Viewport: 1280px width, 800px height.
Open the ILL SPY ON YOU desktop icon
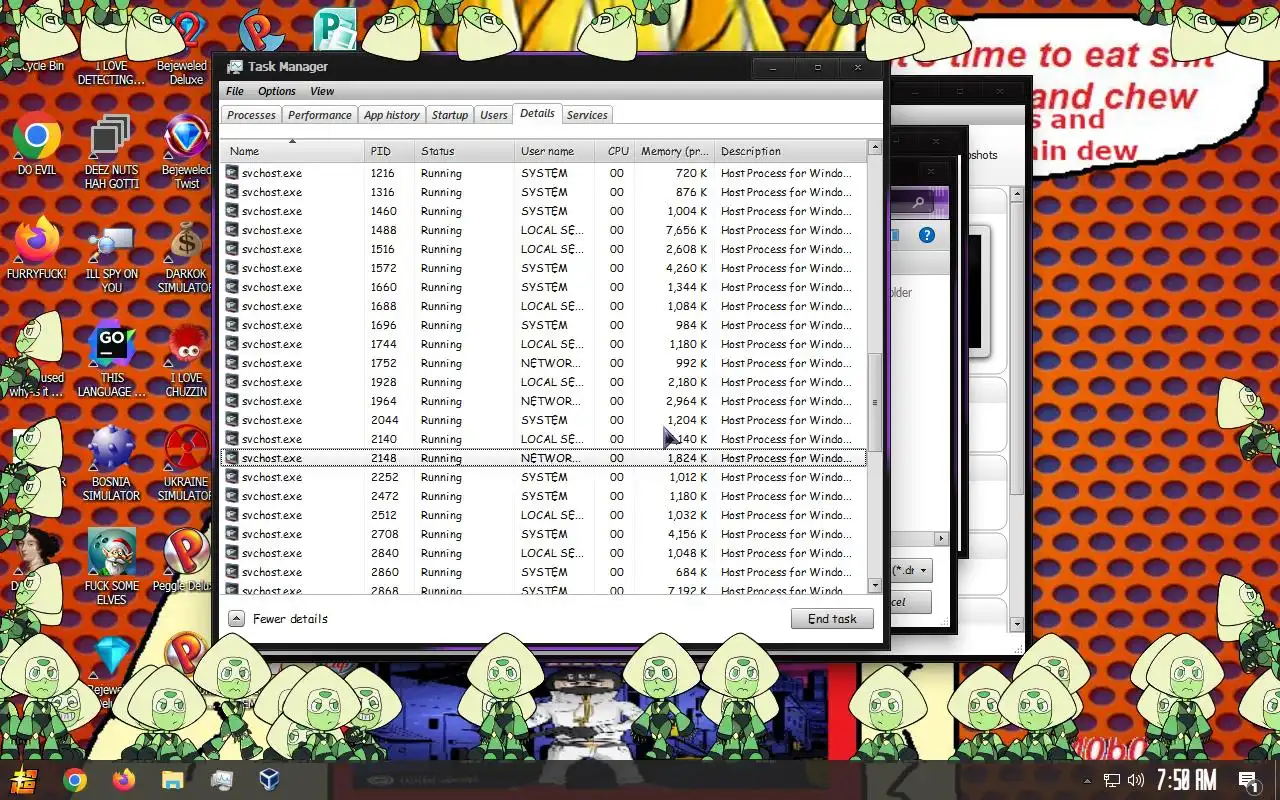tap(111, 256)
